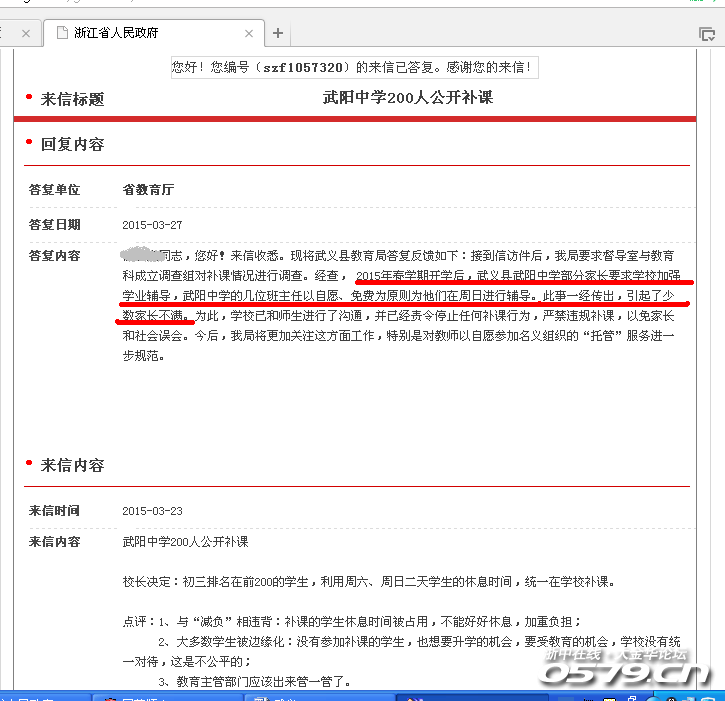Image resolution: width=725 pixels, height=701 pixels.
Task: Click the 来信时间 label
Action: (55, 510)
